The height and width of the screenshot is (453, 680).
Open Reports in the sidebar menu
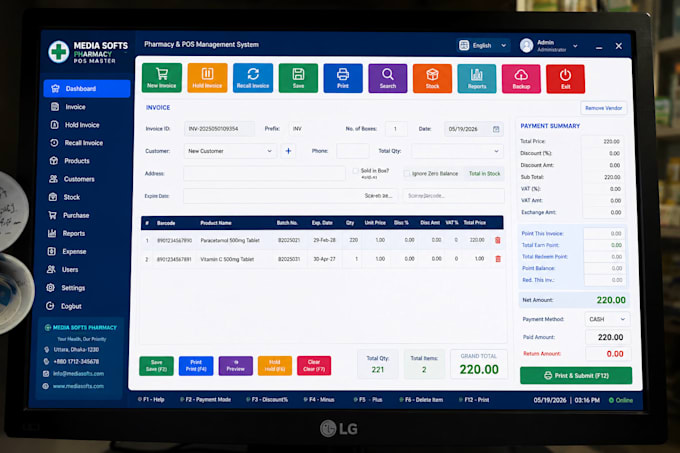pos(74,233)
